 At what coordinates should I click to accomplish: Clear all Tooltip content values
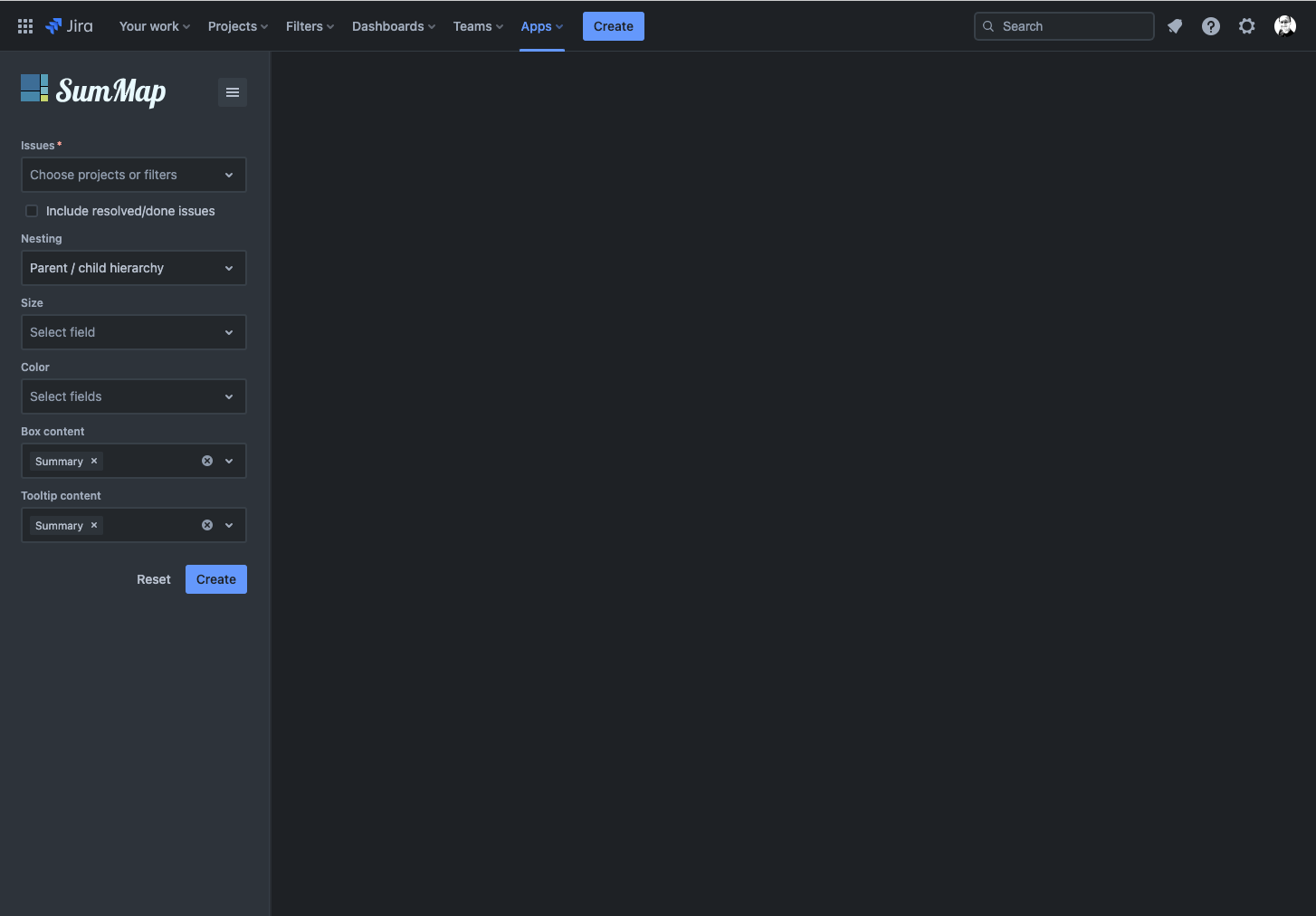[207, 525]
